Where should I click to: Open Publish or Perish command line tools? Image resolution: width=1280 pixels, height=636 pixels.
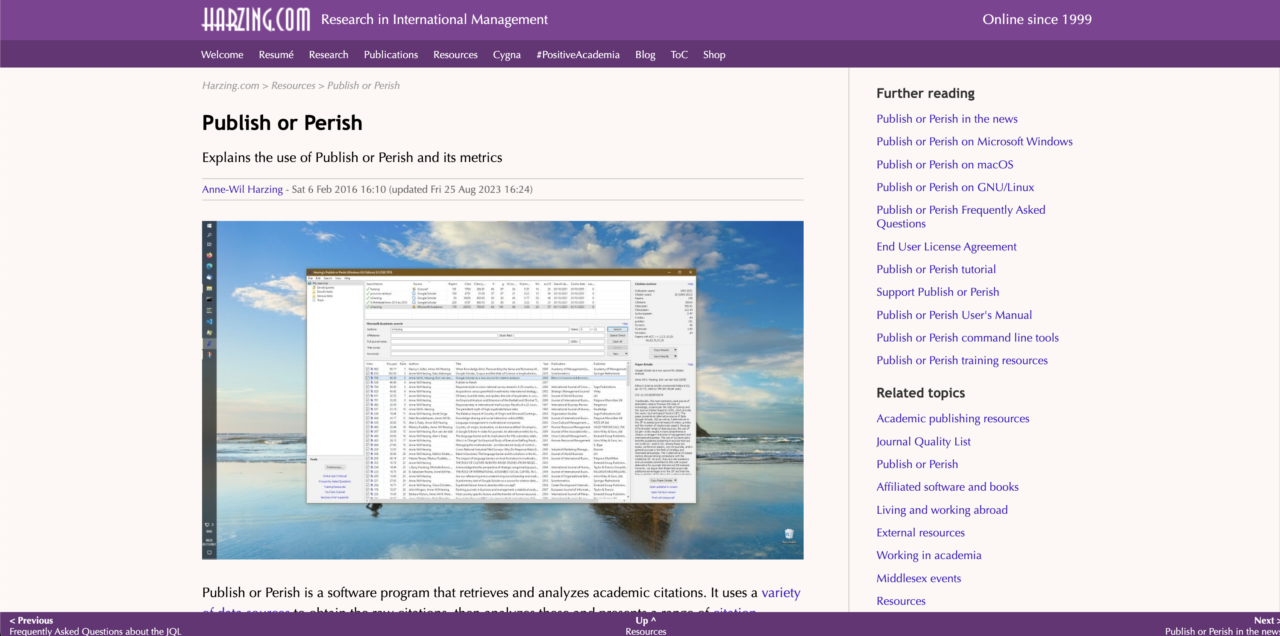(x=967, y=338)
